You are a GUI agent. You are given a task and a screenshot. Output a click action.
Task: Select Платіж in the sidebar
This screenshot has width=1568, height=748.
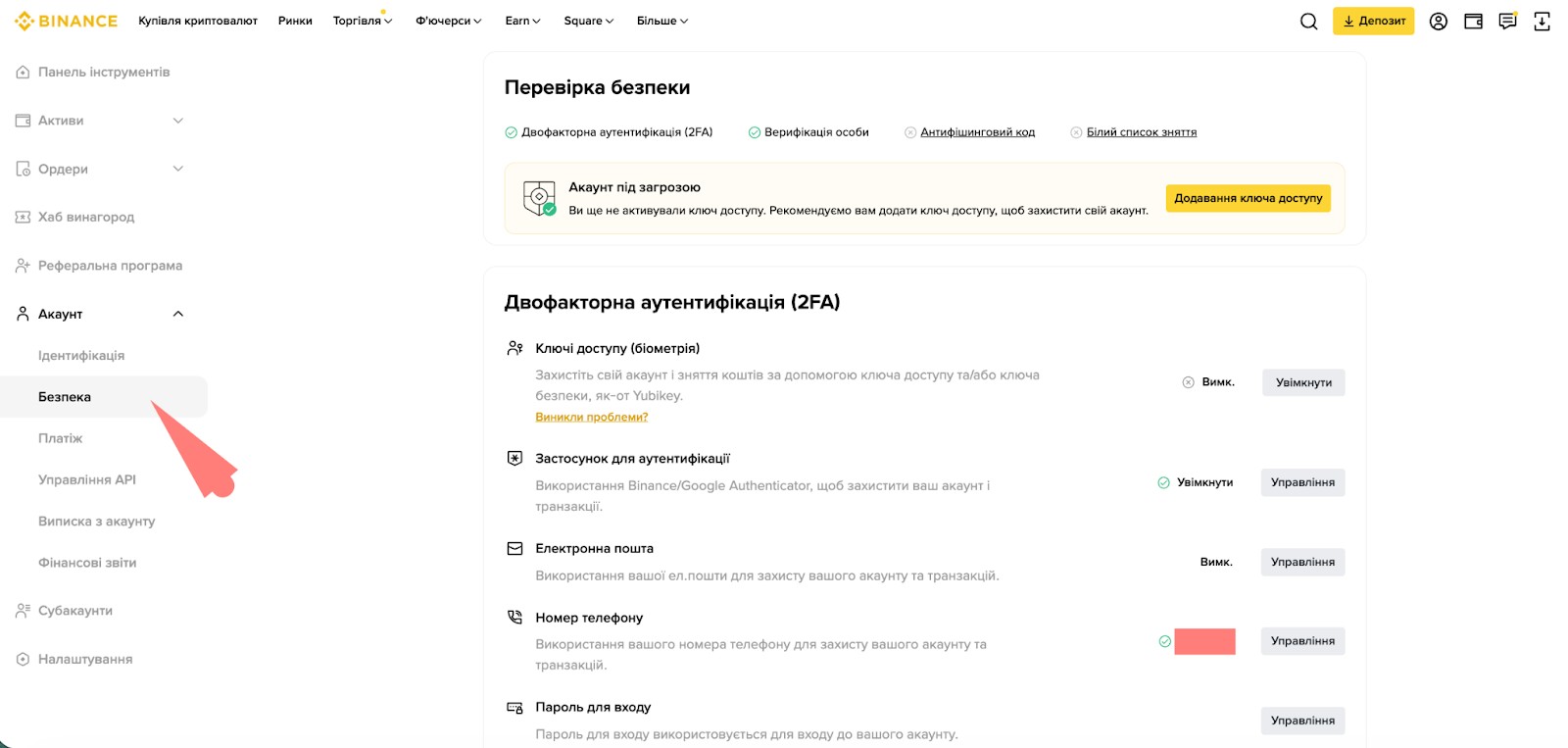coord(60,438)
